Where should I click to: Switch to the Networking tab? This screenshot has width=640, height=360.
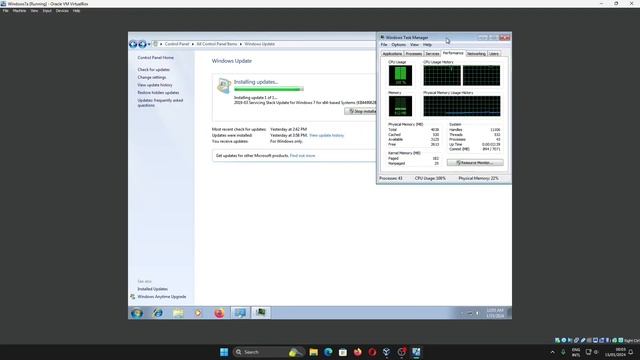476,54
